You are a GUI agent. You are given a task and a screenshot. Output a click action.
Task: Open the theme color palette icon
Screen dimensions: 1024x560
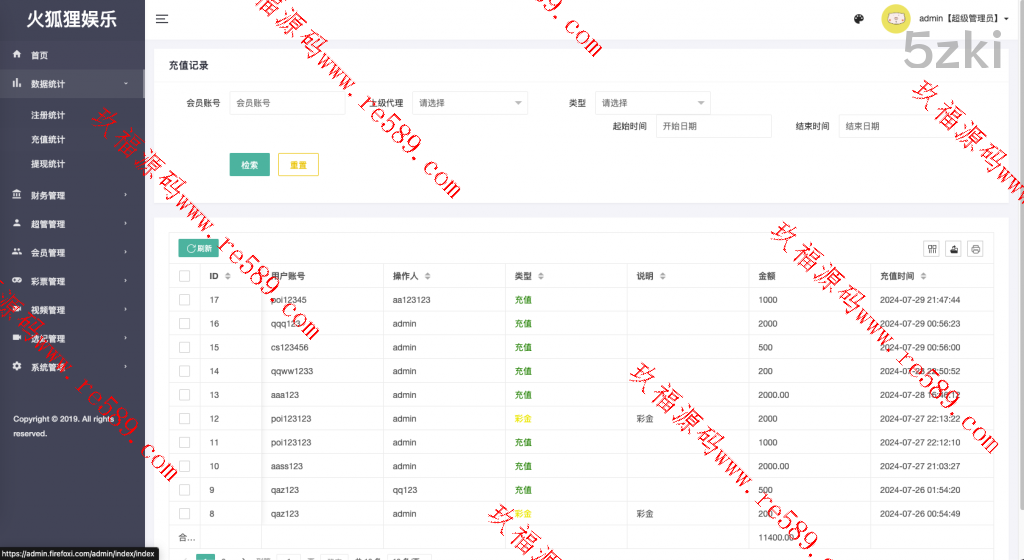click(859, 19)
